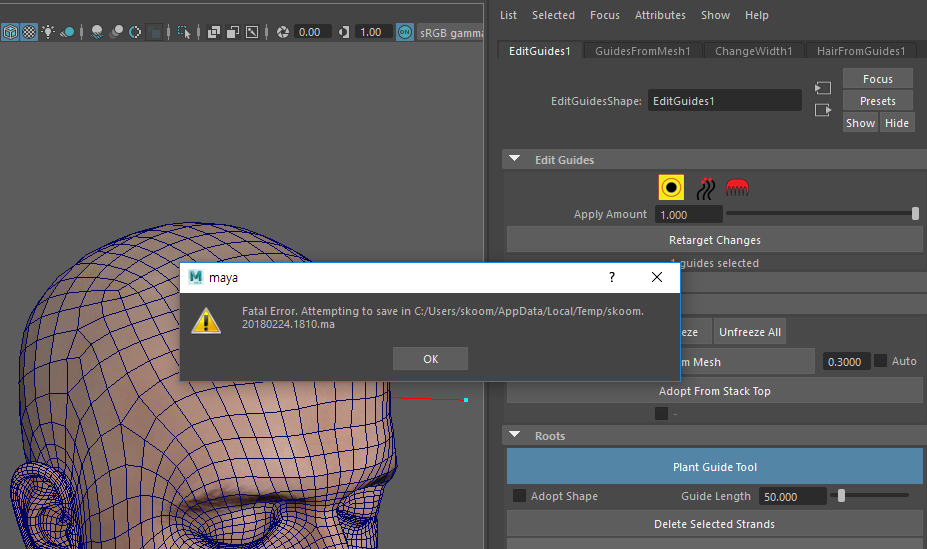The width and height of the screenshot is (927, 549).
Task: Click the Apply Amount slider handle
Action: [915, 213]
